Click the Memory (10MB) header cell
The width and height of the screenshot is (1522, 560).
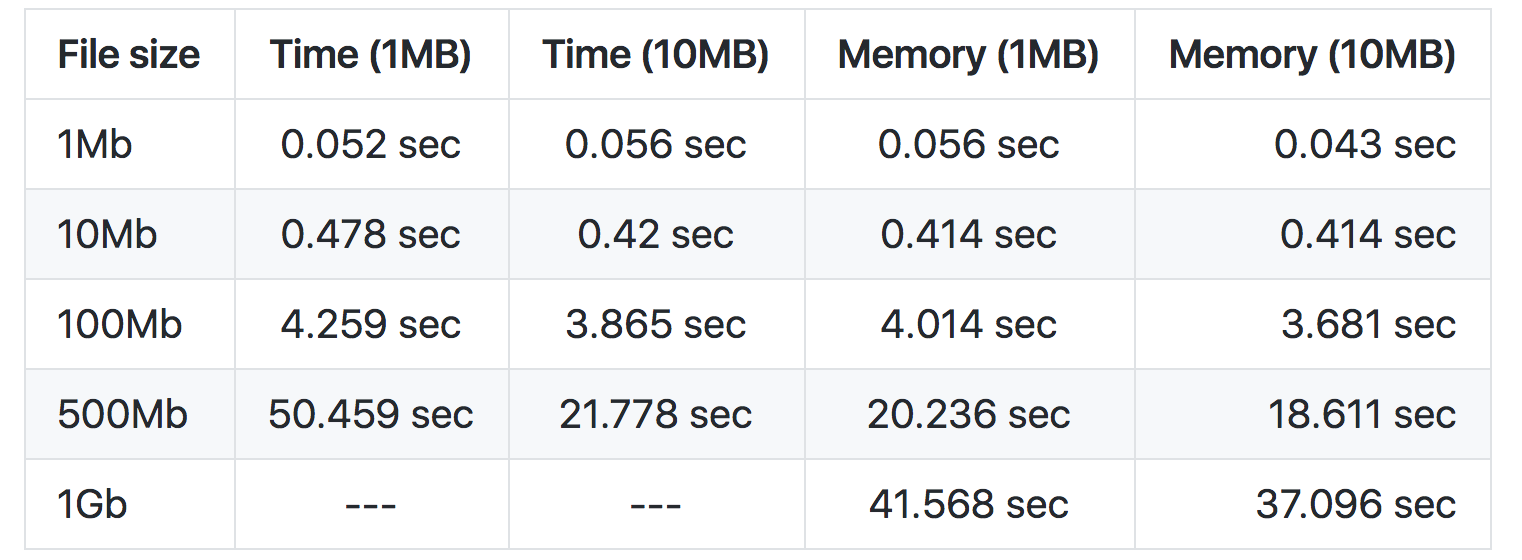(1312, 55)
